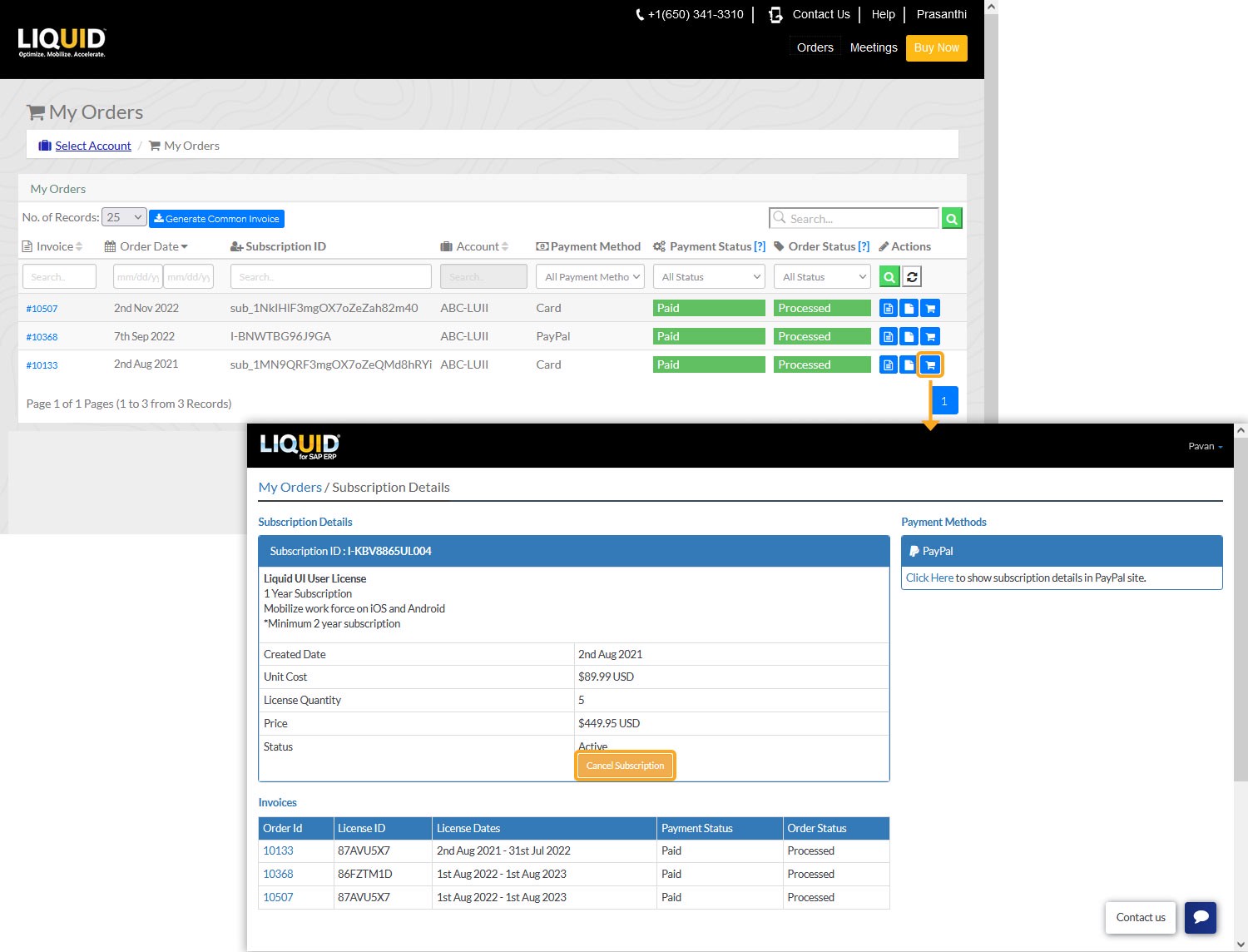1248x952 pixels.
Task: Click Order Status help [?] link
Action: click(864, 246)
